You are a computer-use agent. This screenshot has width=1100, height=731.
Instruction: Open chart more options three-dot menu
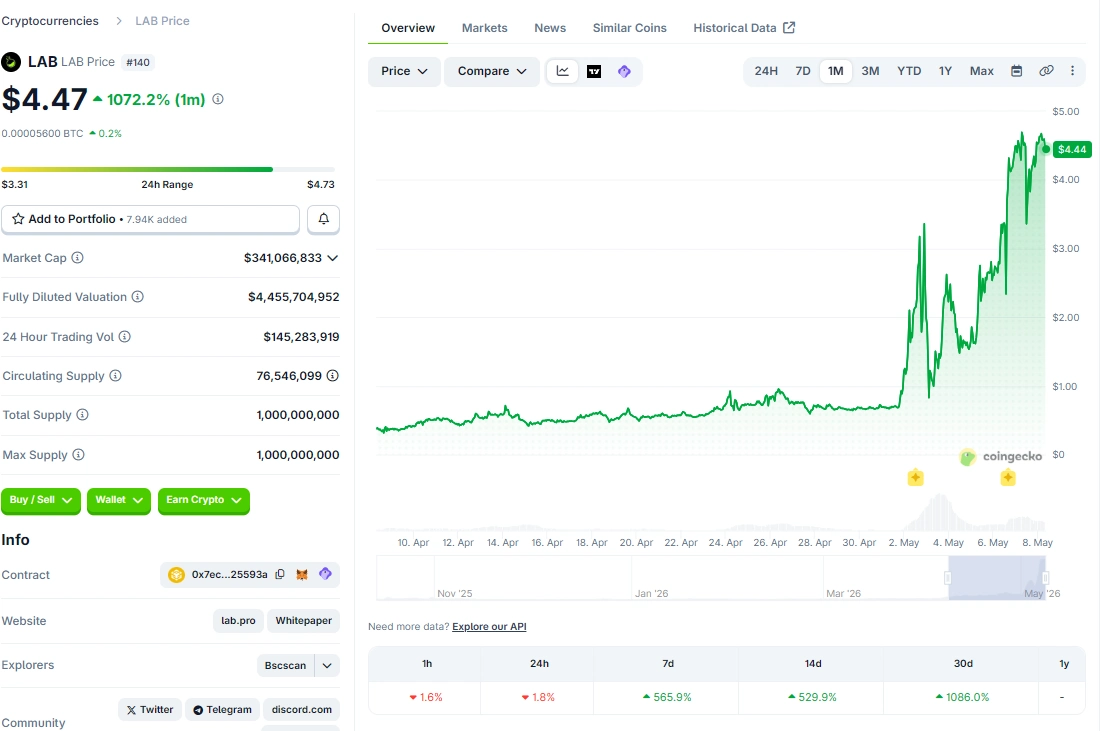pyautogui.click(x=1072, y=71)
